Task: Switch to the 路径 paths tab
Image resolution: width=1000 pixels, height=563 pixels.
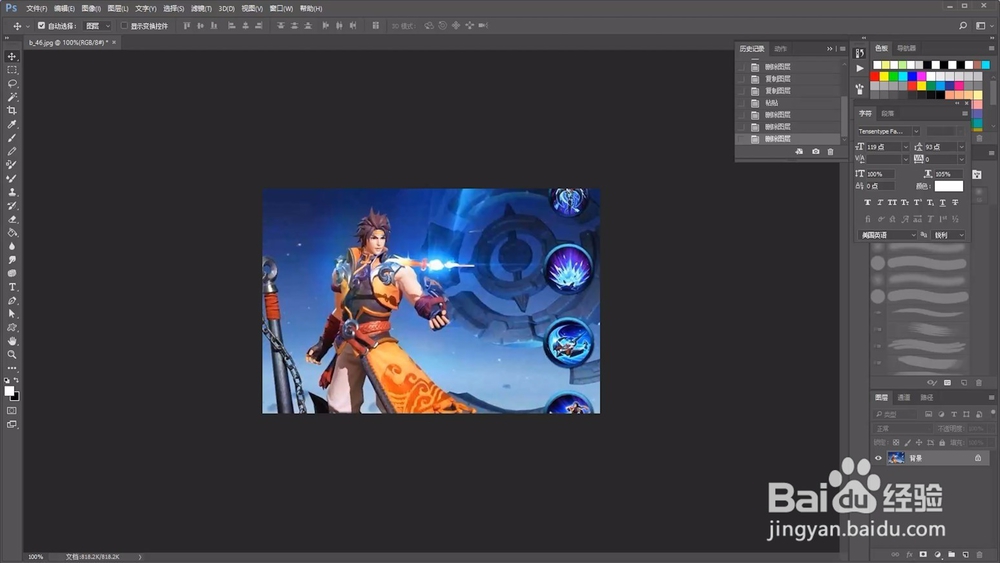Action: (927, 397)
